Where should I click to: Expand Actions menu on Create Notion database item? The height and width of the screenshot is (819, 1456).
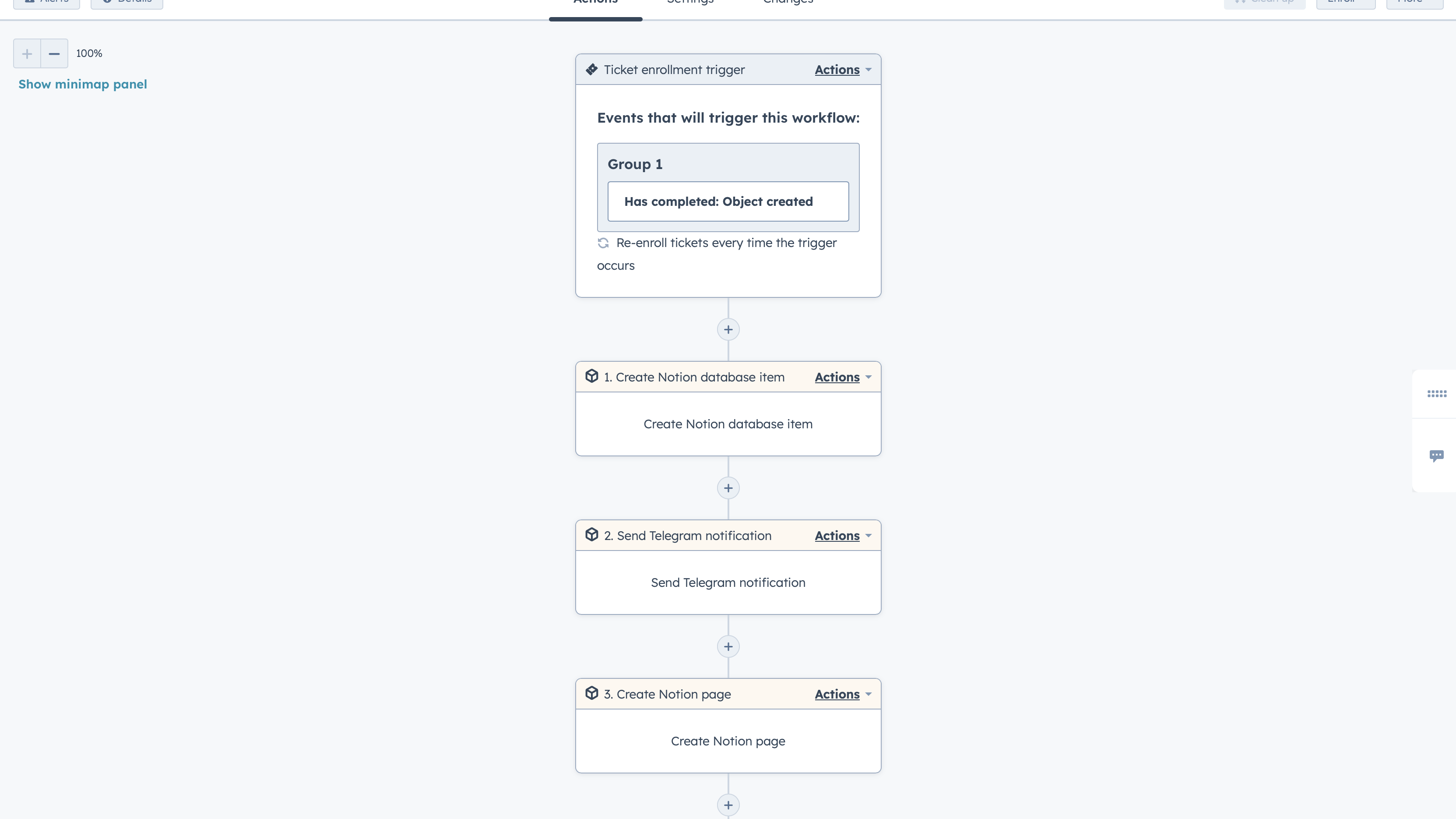pos(842,377)
